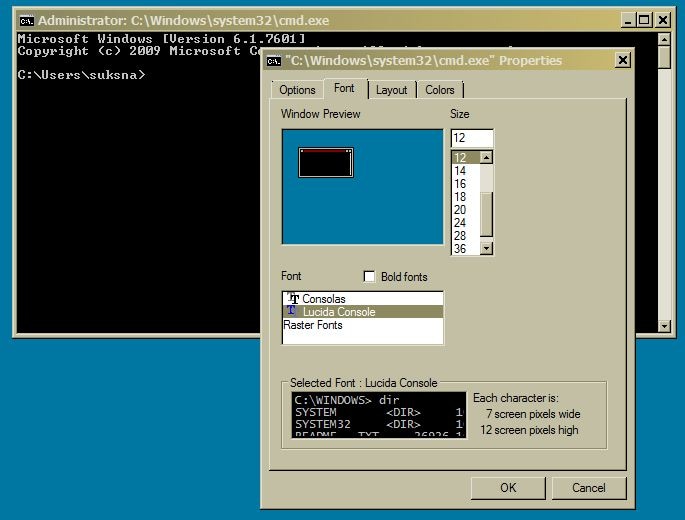
Task: Click the Microsoft Windows version line
Action: (161, 39)
